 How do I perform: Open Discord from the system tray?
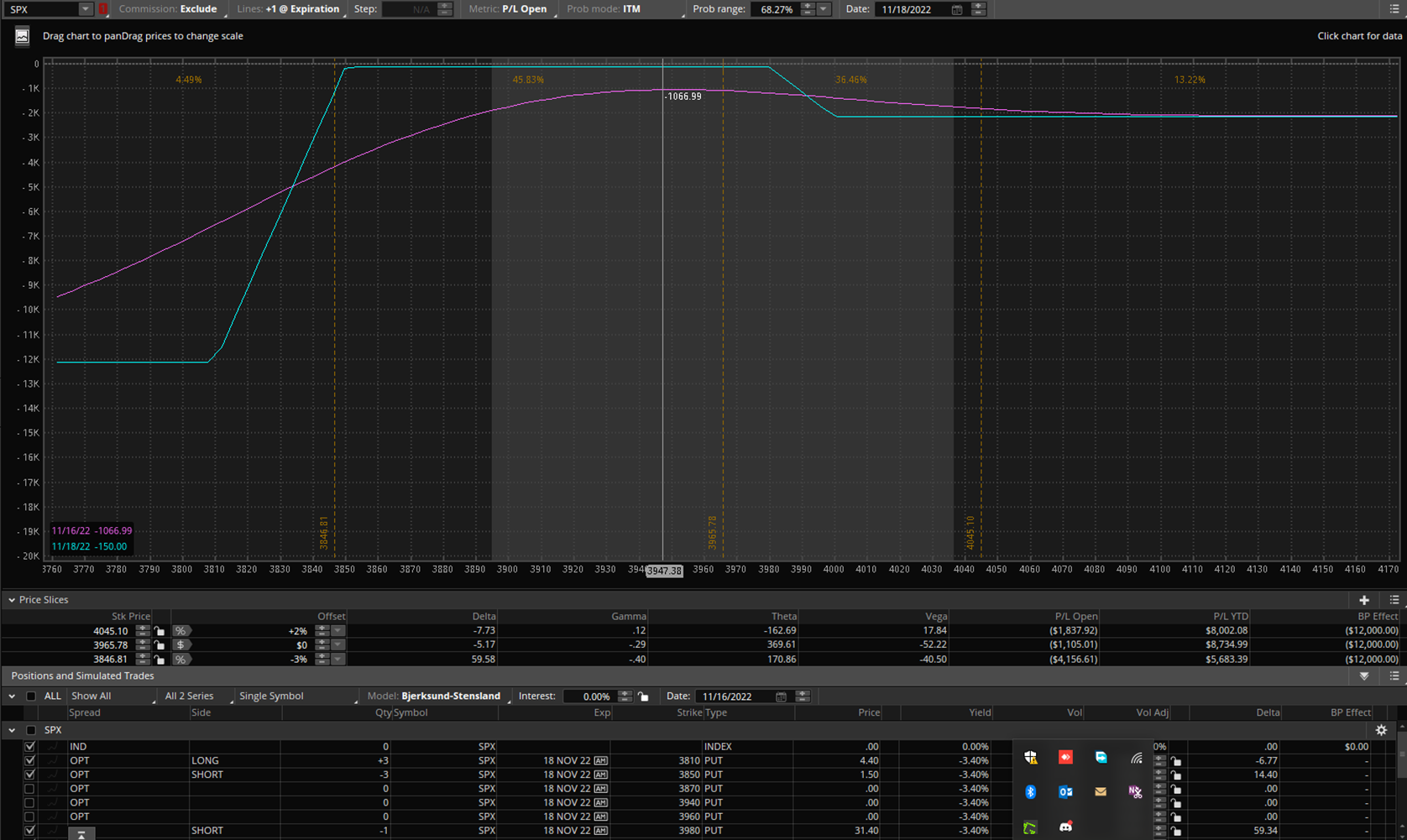1065,827
